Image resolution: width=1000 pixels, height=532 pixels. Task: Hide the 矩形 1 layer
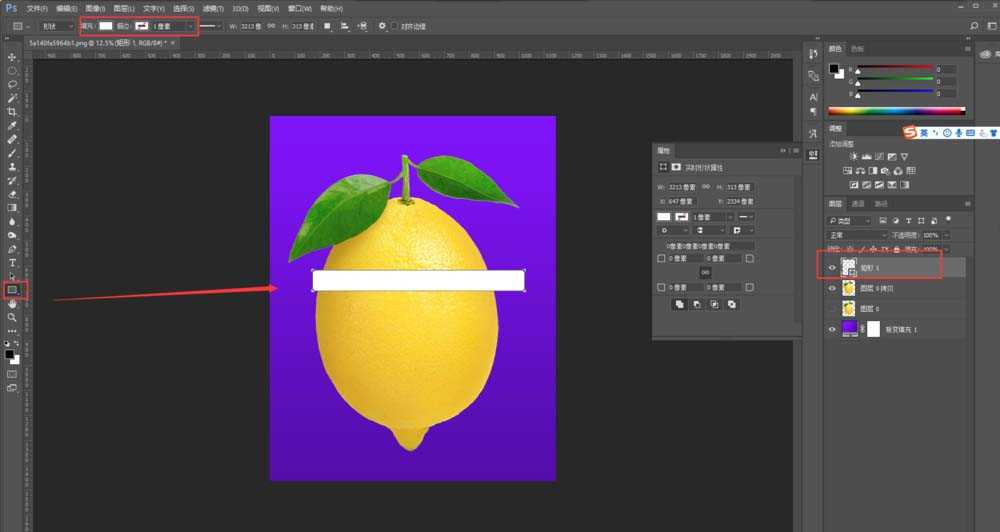(x=832, y=267)
